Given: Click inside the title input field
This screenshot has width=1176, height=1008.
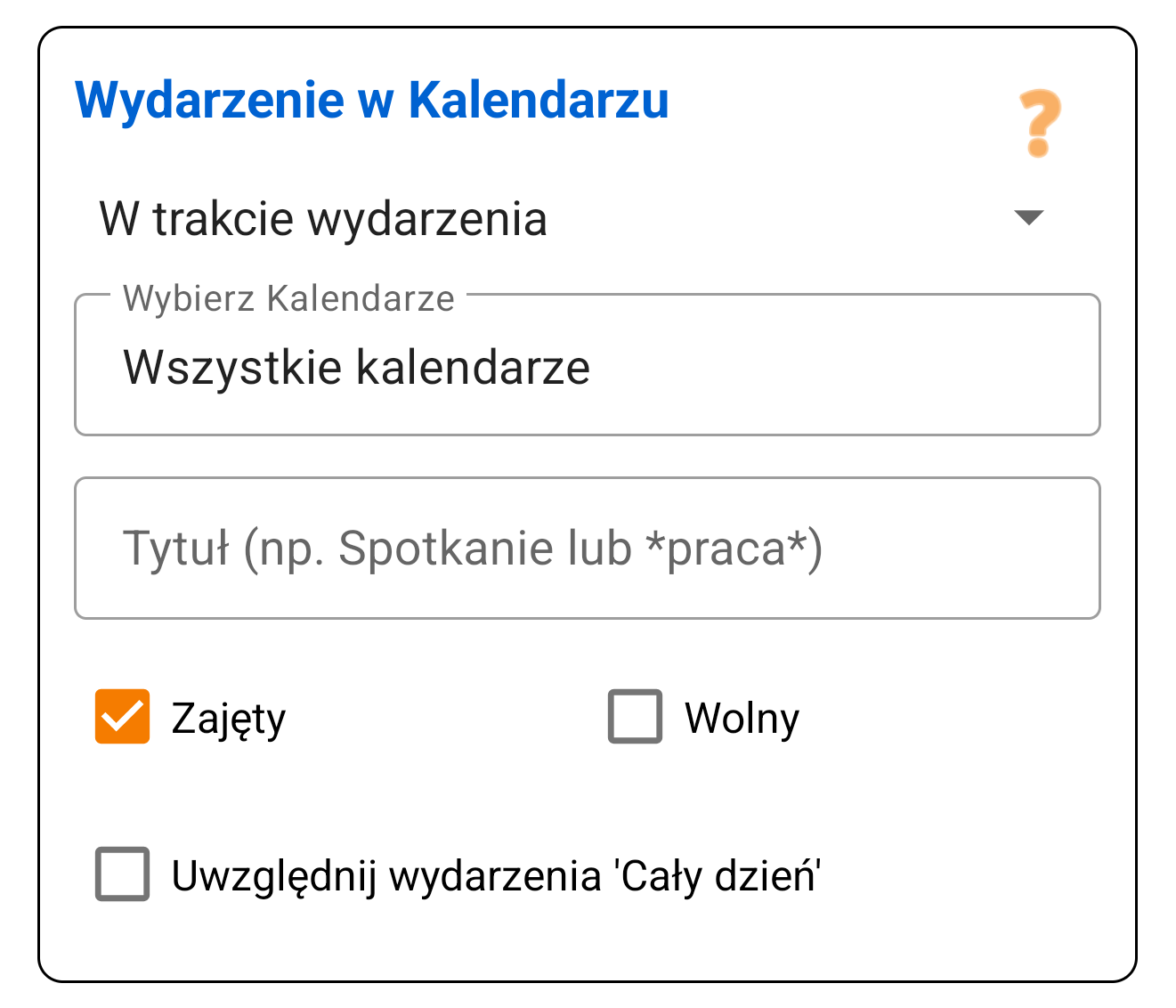Looking at the screenshot, I should click(588, 548).
